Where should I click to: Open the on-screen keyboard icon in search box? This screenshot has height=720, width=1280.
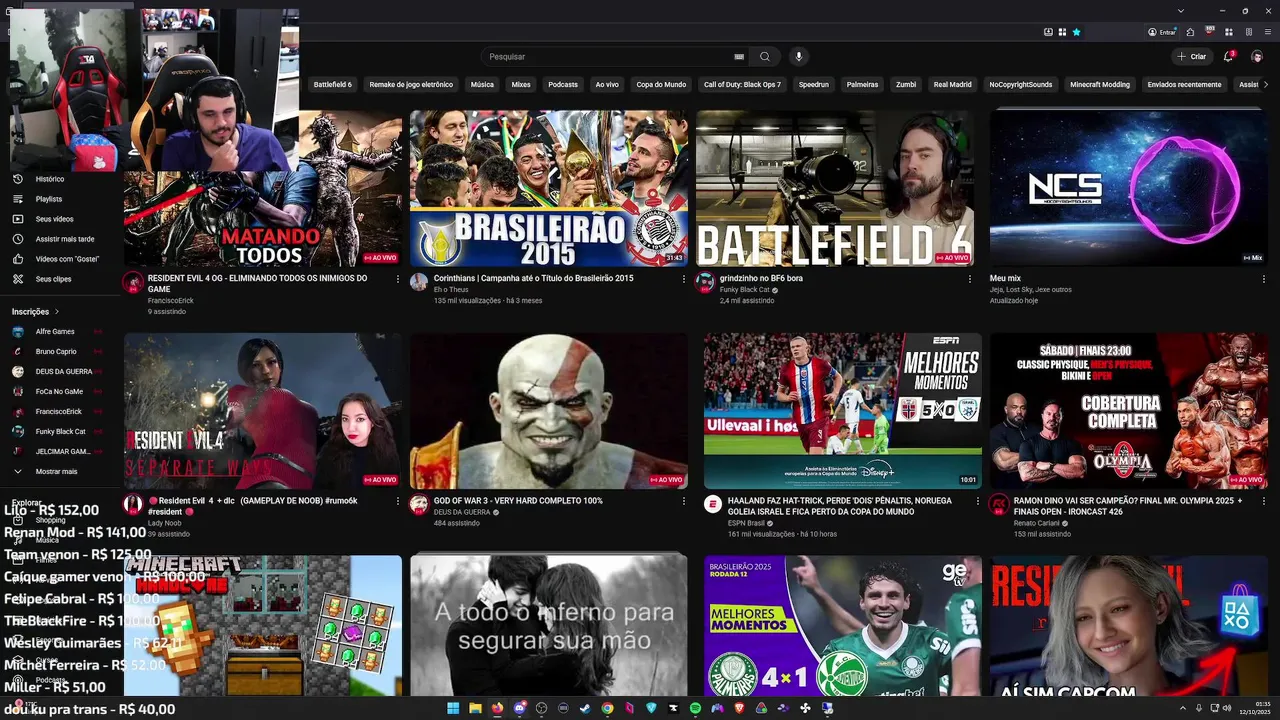point(739,57)
